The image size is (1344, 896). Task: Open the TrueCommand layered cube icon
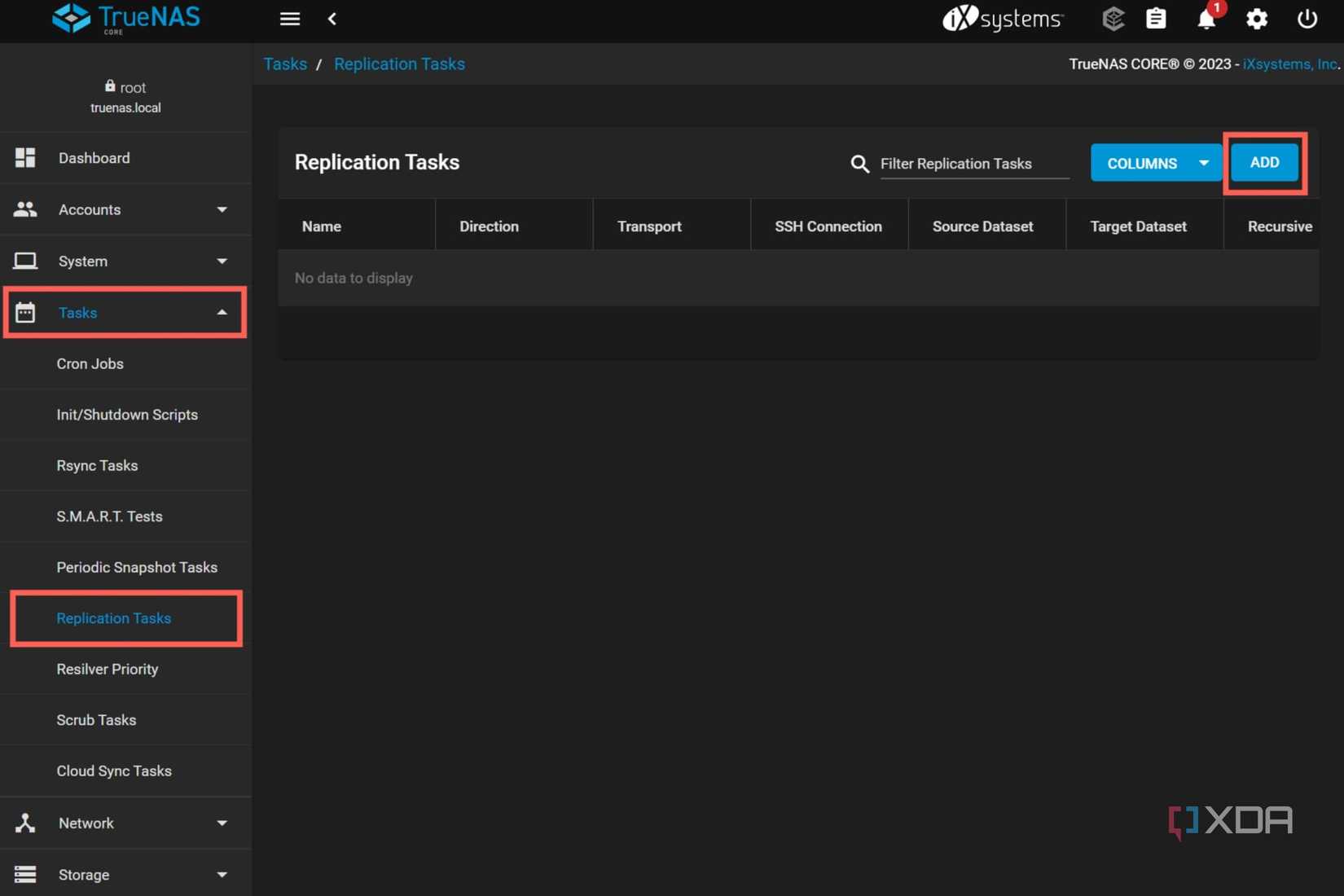pyautogui.click(x=1113, y=19)
